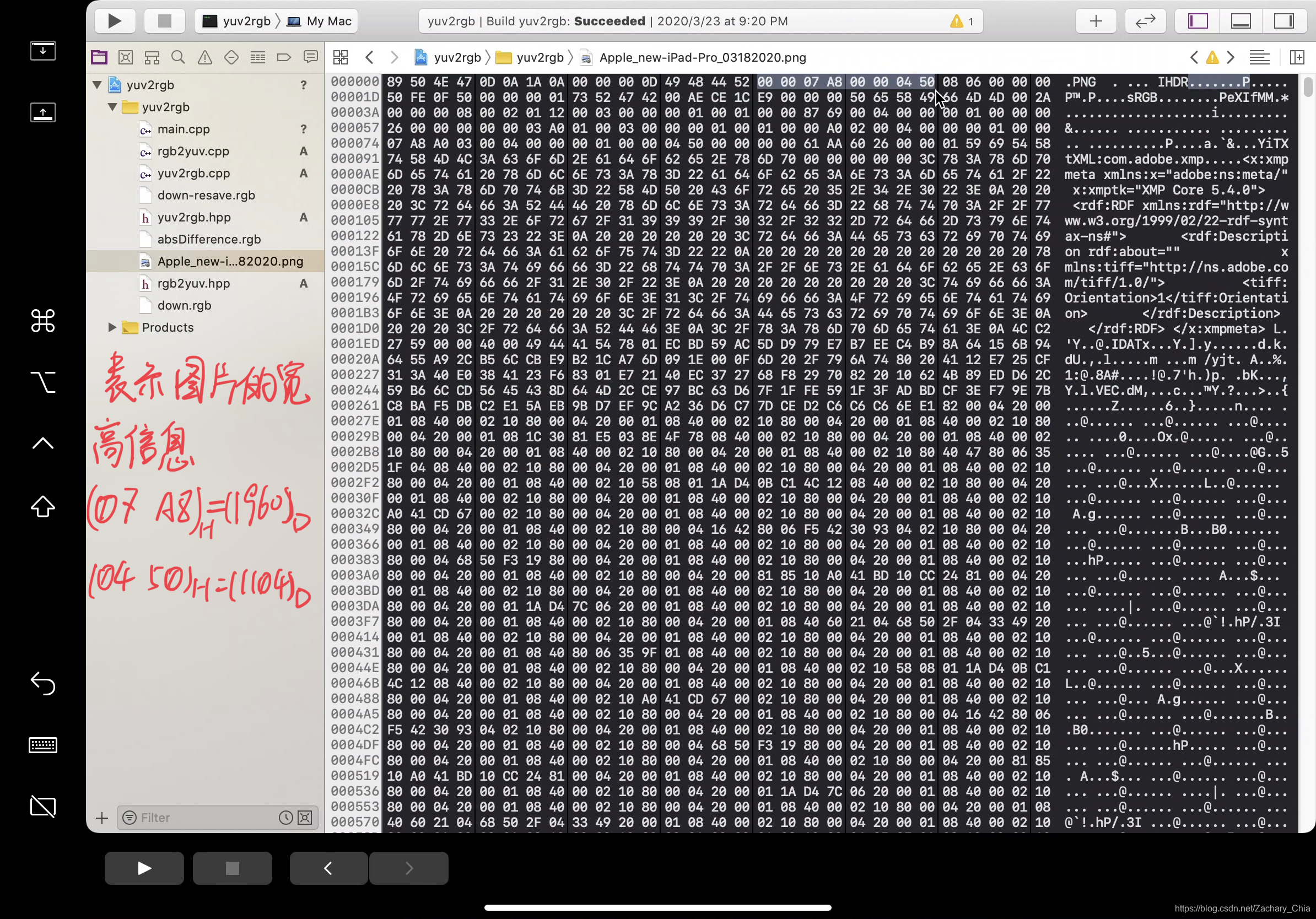Click the yellow warning badge in the status bar

click(x=957, y=21)
